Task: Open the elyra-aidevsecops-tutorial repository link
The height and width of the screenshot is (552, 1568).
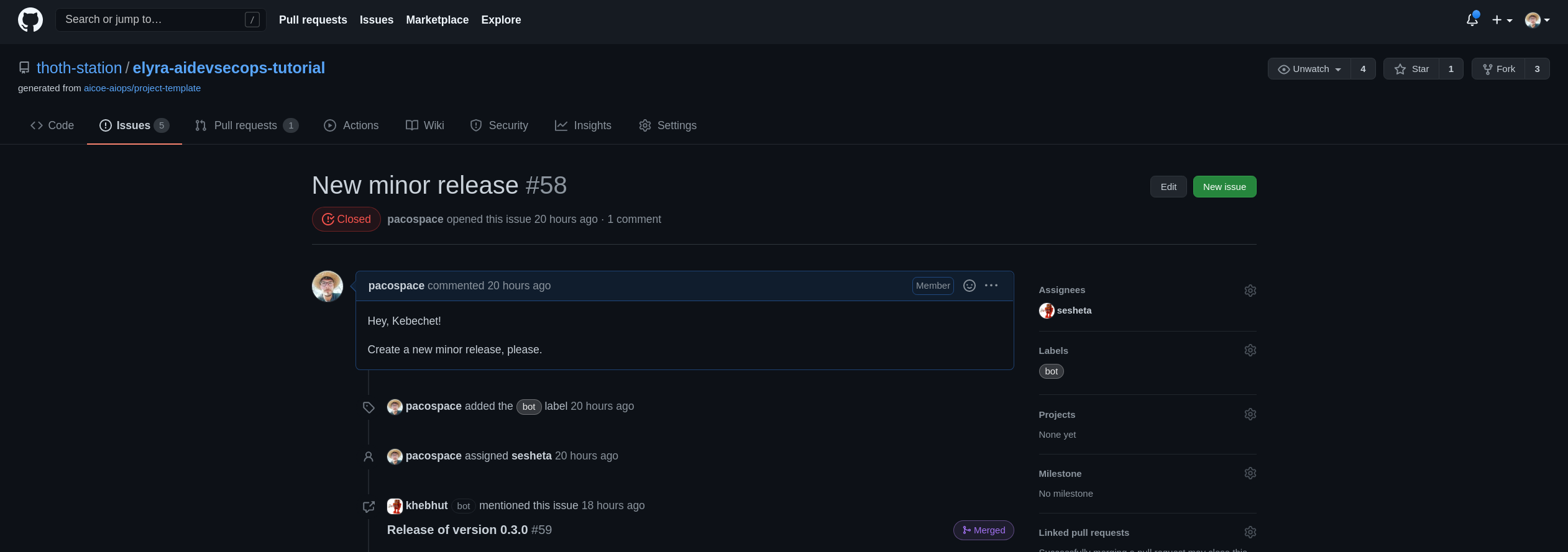Action: tap(229, 68)
